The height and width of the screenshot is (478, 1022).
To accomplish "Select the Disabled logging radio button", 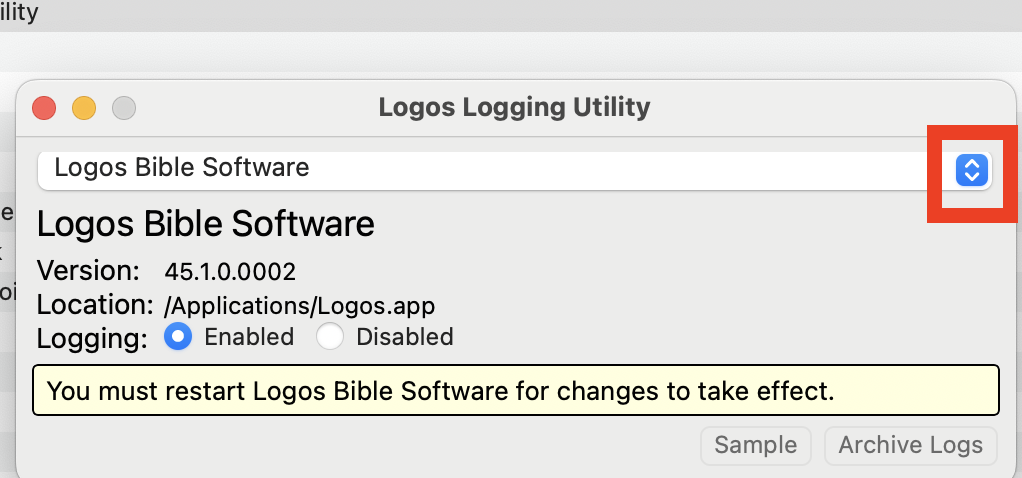I will [x=330, y=337].
